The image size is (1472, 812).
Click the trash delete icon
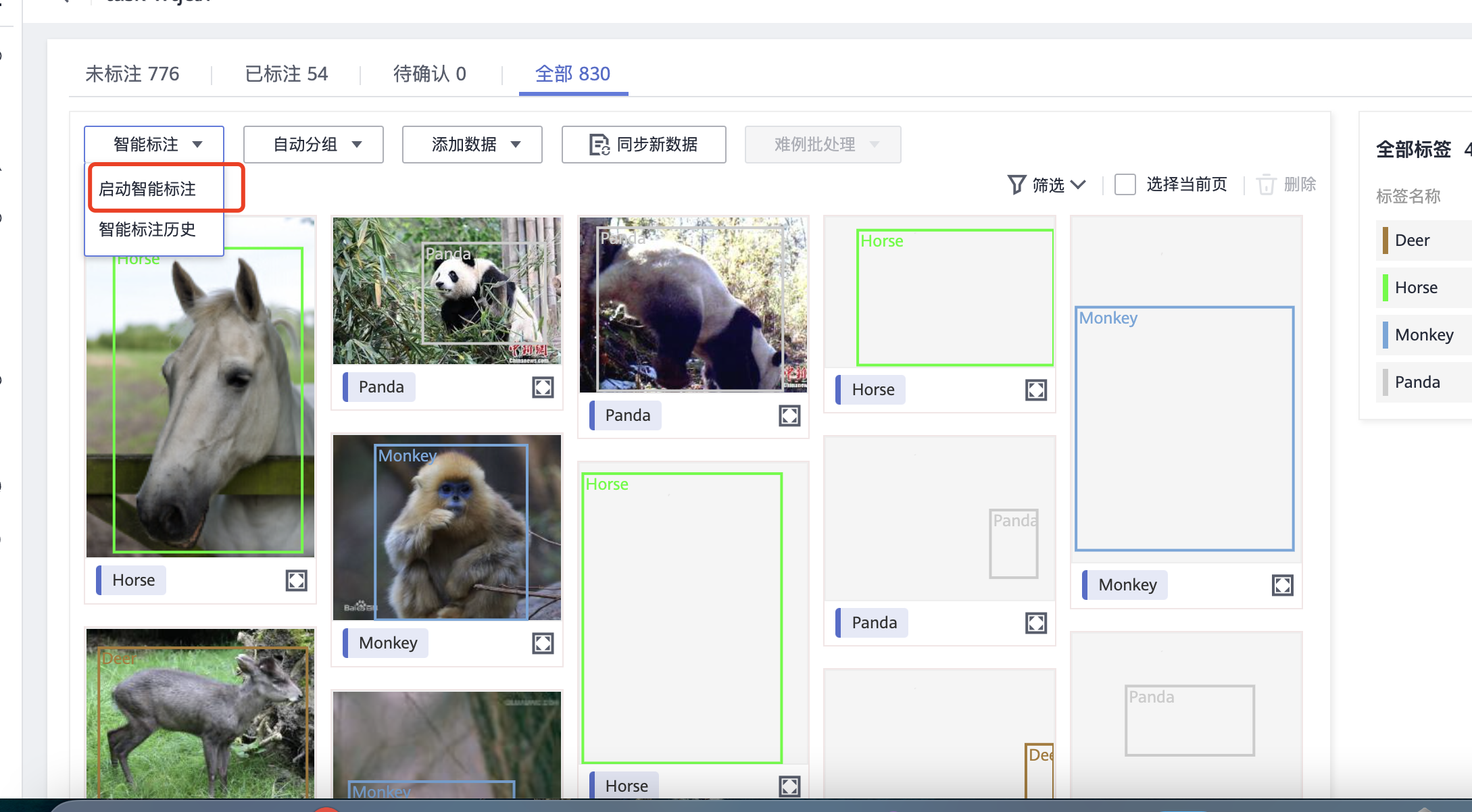coord(1266,184)
